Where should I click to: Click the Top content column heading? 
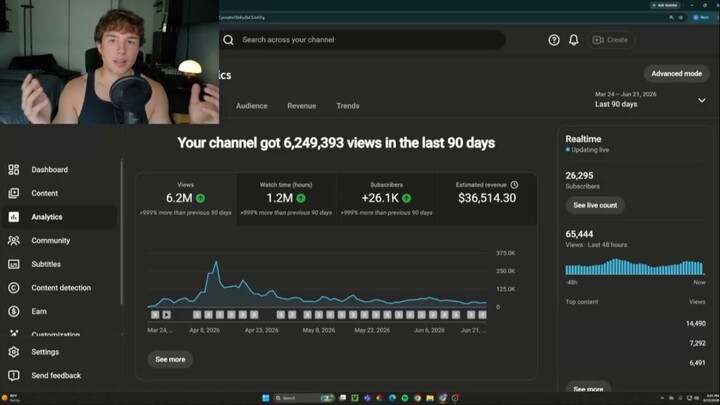tap(582, 302)
